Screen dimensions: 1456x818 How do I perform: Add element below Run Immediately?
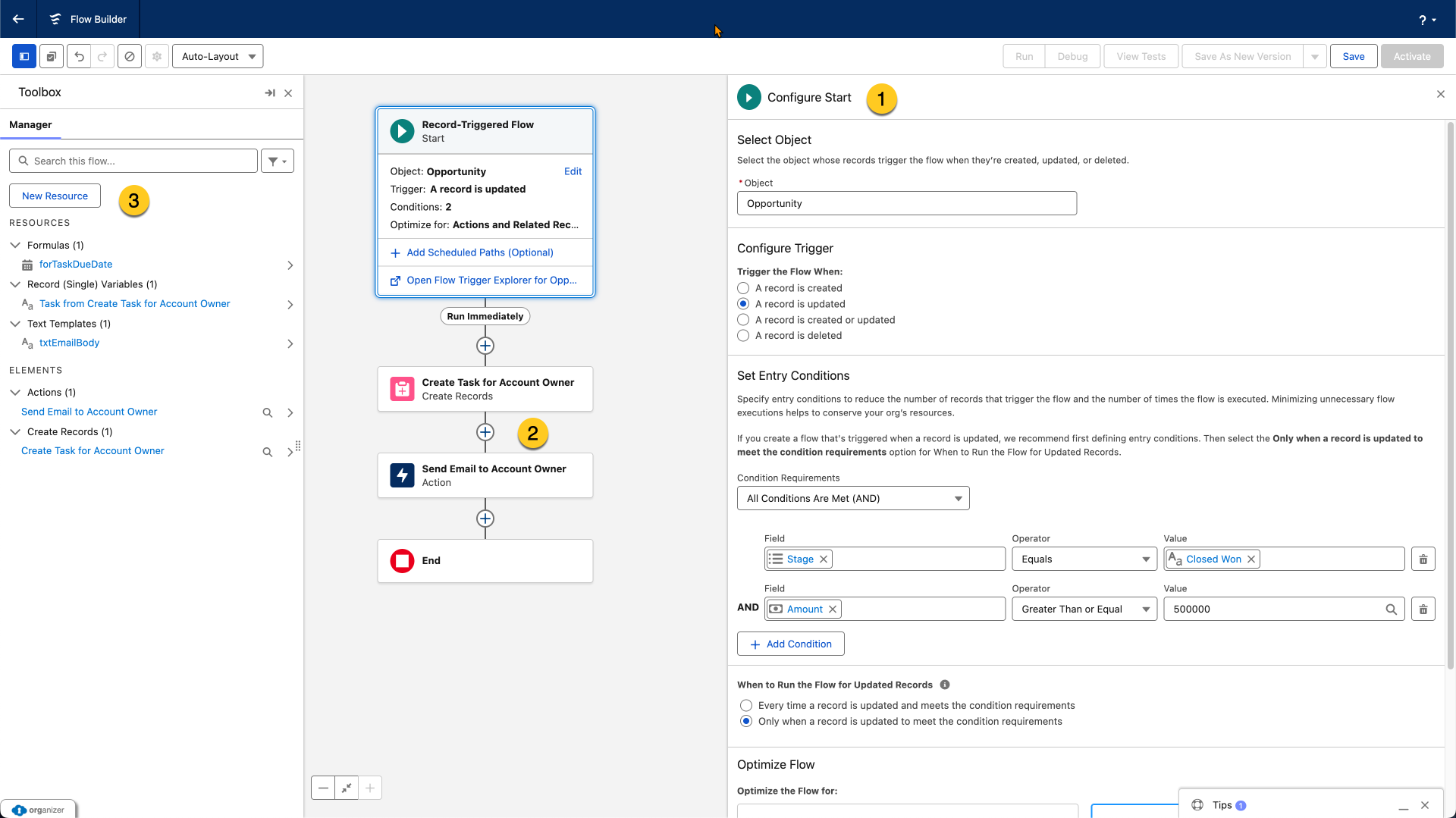[485, 346]
